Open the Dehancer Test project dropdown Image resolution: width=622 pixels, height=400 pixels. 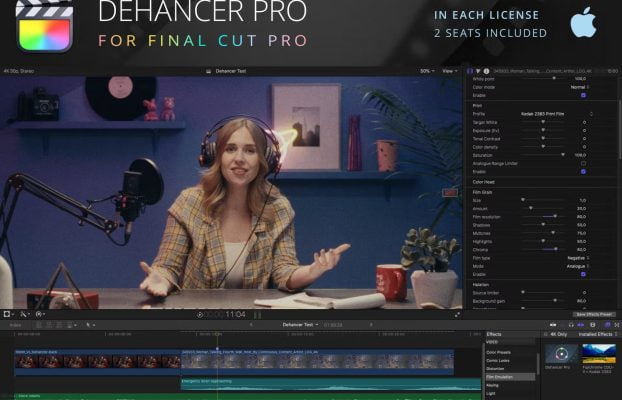click(300, 325)
